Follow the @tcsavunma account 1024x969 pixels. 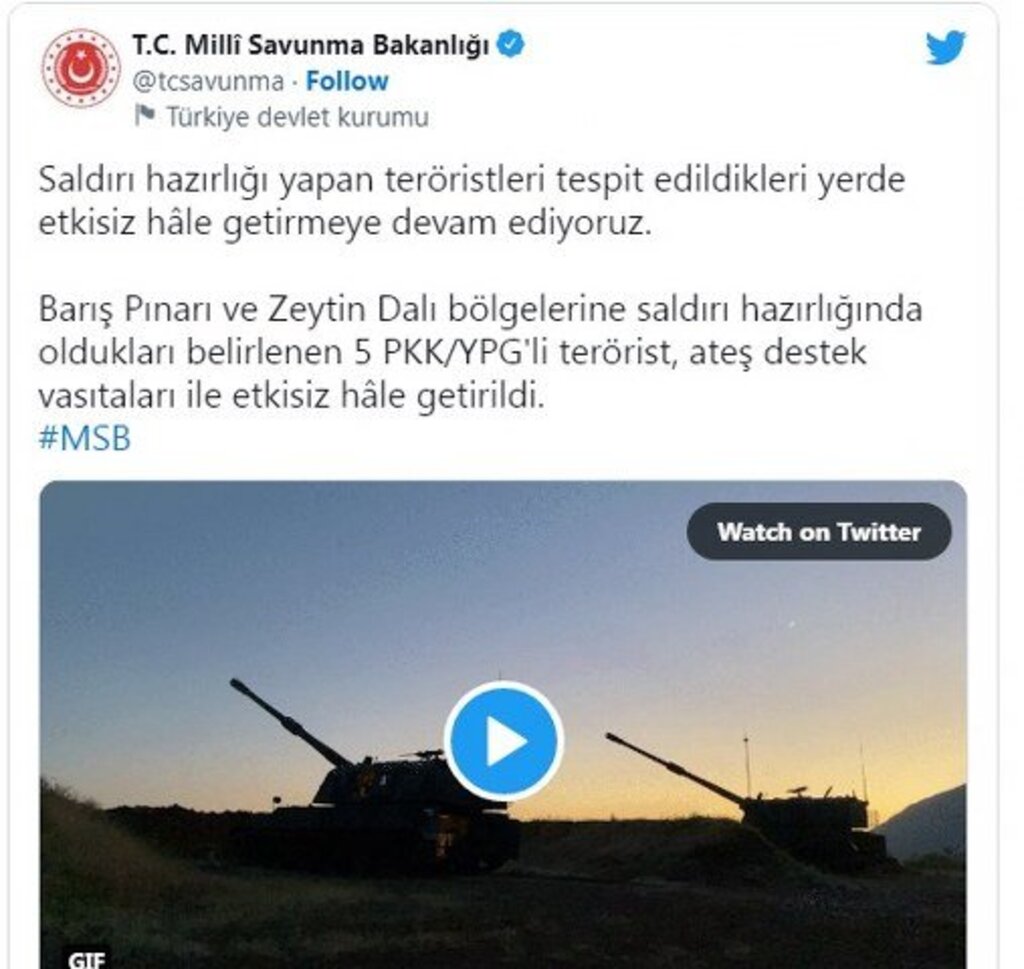(x=347, y=82)
